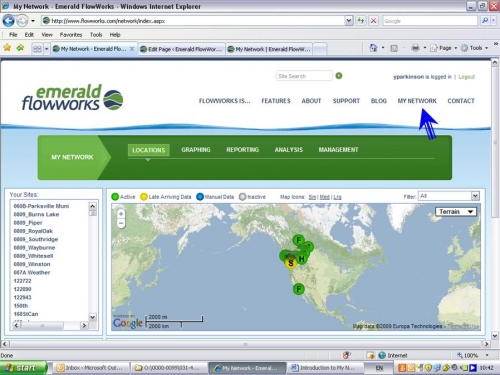Image resolution: width=500 pixels, height=375 pixels.
Task: Set map icons to Lrg size
Action: tap(337, 197)
